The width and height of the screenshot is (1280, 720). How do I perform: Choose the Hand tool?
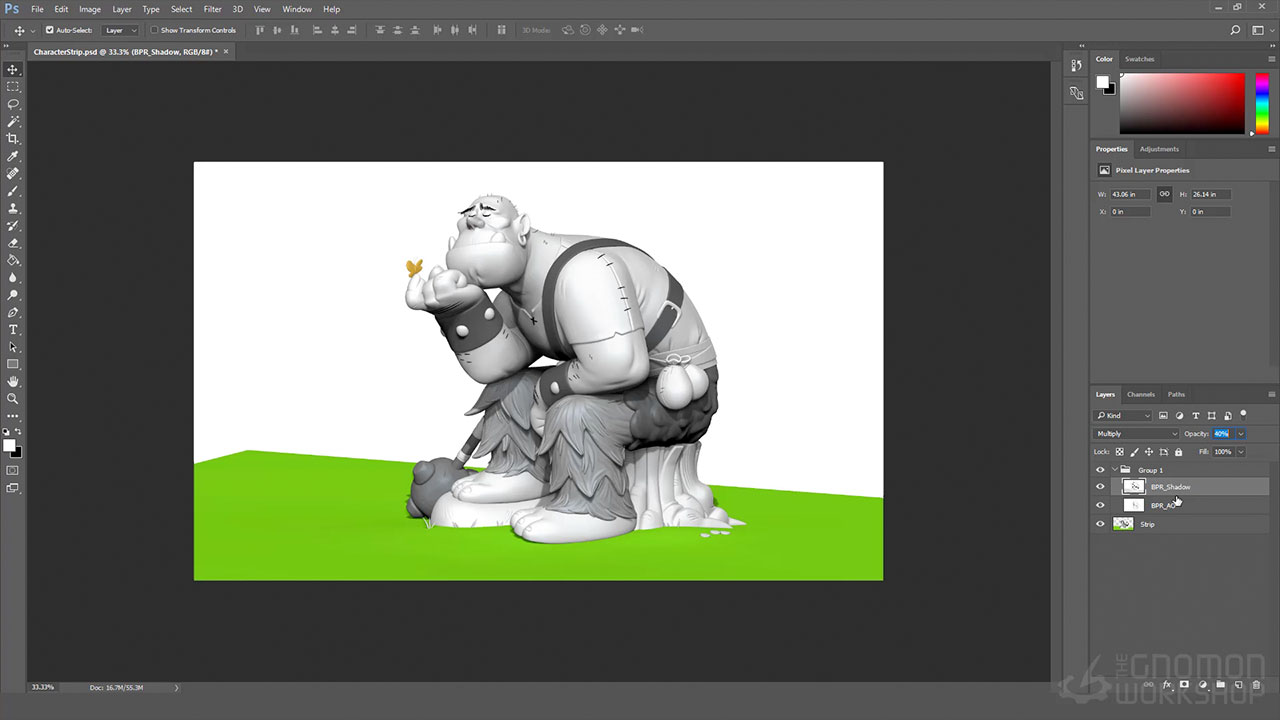[13, 381]
